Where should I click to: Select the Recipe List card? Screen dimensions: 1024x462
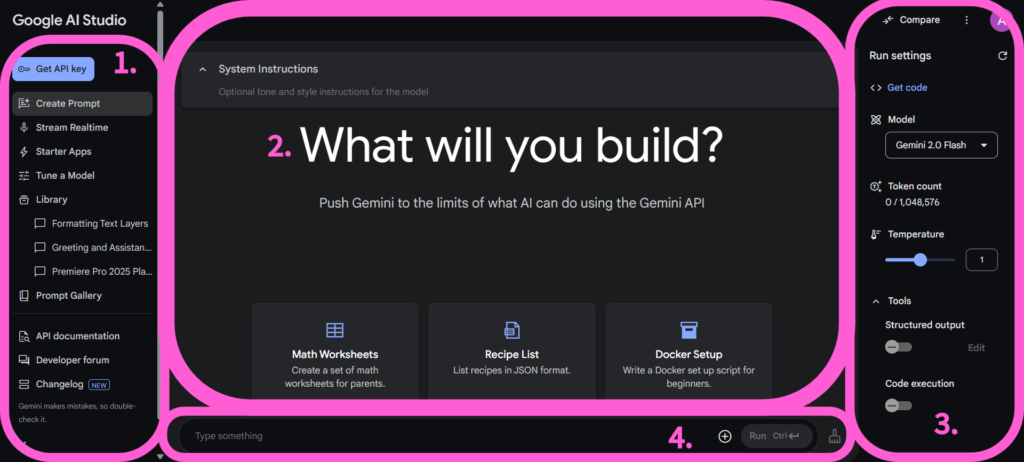click(512, 351)
